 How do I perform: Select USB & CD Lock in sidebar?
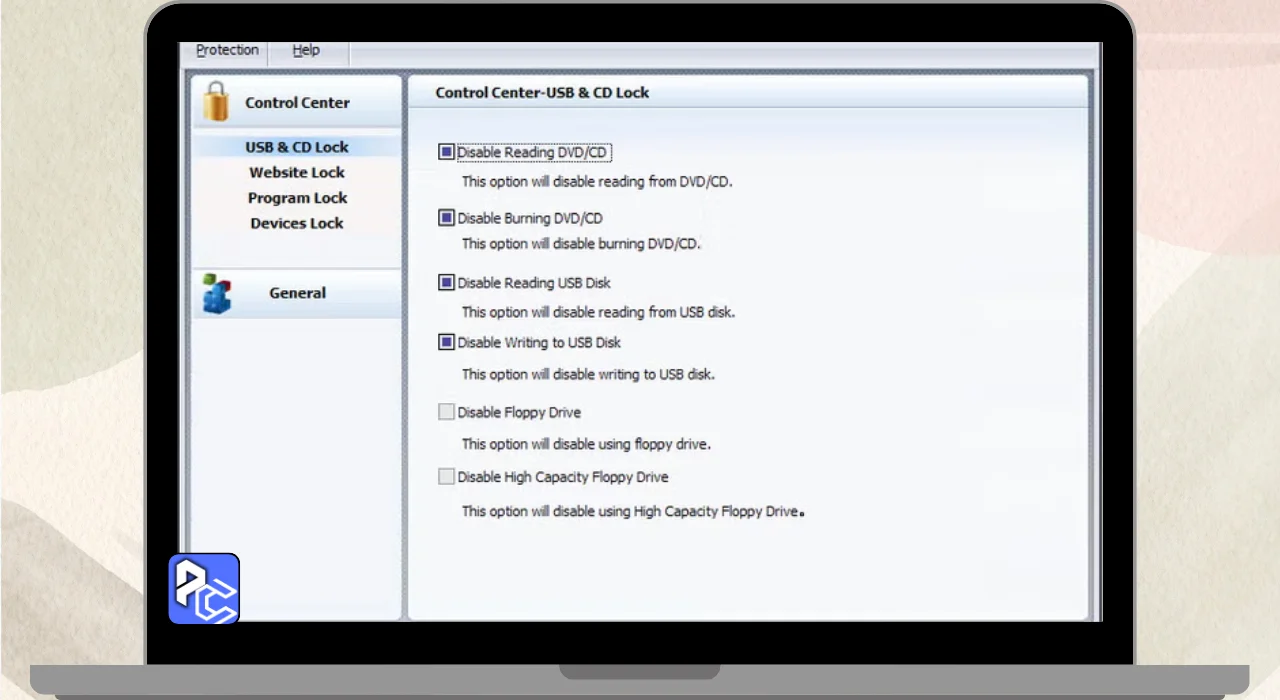[x=297, y=147]
